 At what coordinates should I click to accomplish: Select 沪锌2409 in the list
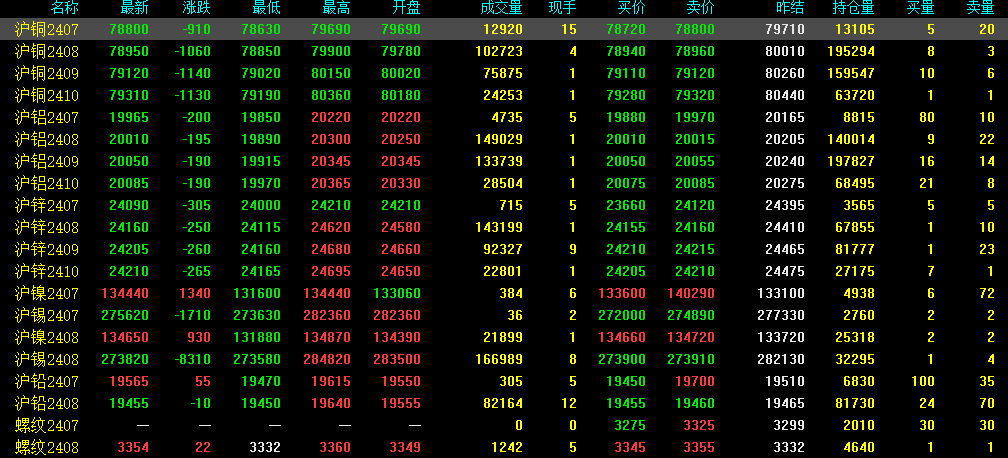tap(46, 249)
